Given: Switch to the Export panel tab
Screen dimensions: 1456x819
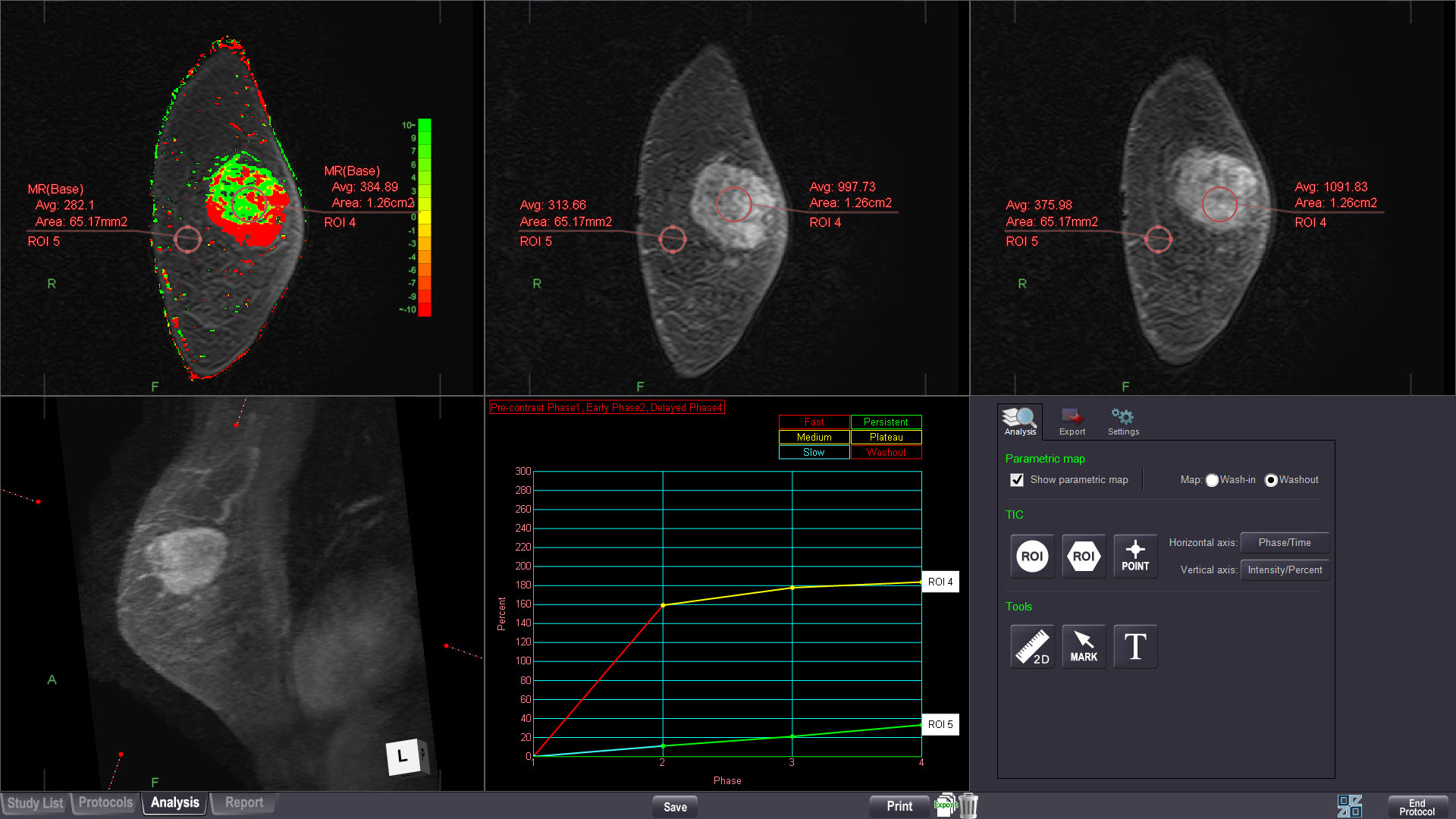Looking at the screenshot, I should click(x=1072, y=422).
